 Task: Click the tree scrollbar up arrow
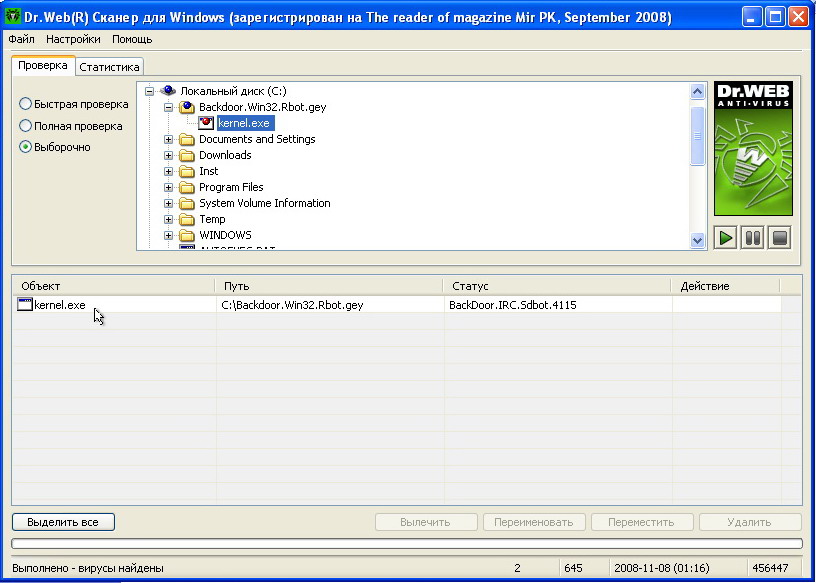(x=697, y=92)
